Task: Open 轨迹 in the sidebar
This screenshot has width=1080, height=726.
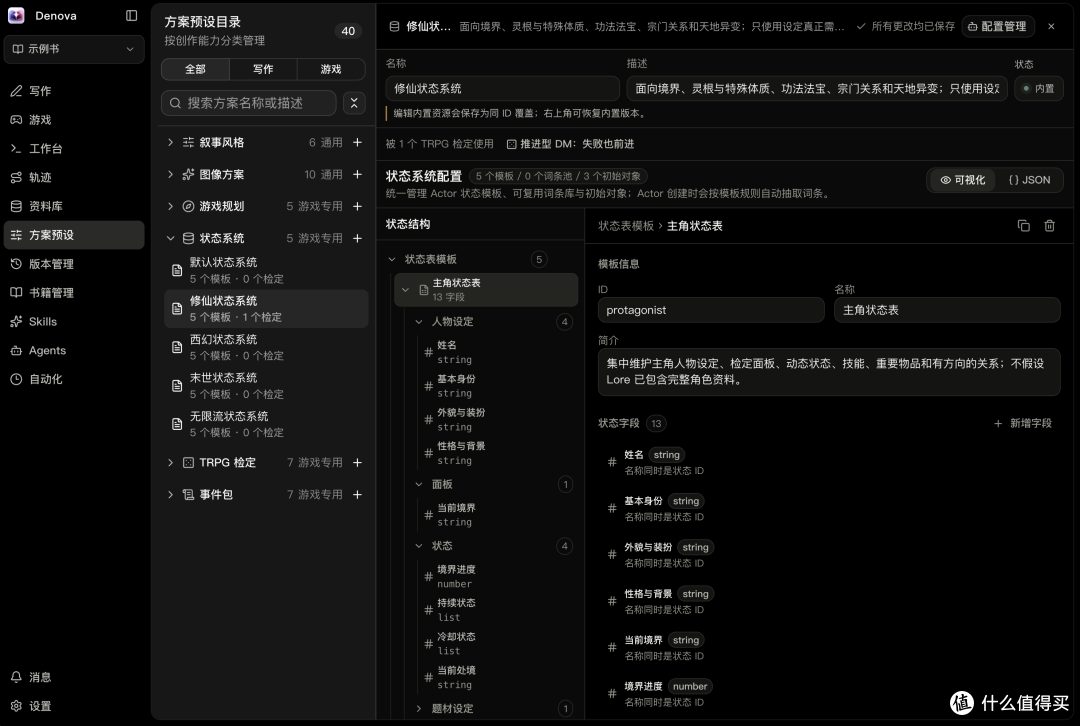Action: tap(74, 178)
